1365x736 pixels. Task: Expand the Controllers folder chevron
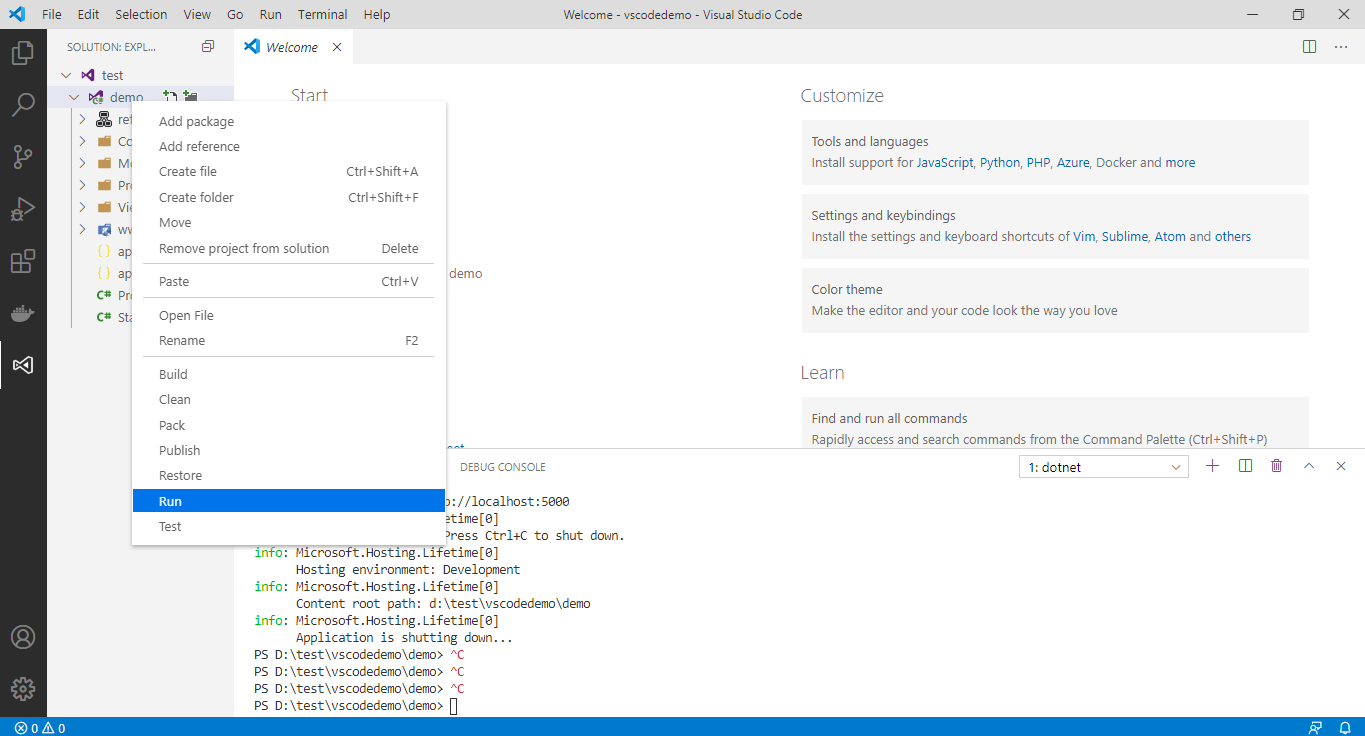[x=83, y=141]
